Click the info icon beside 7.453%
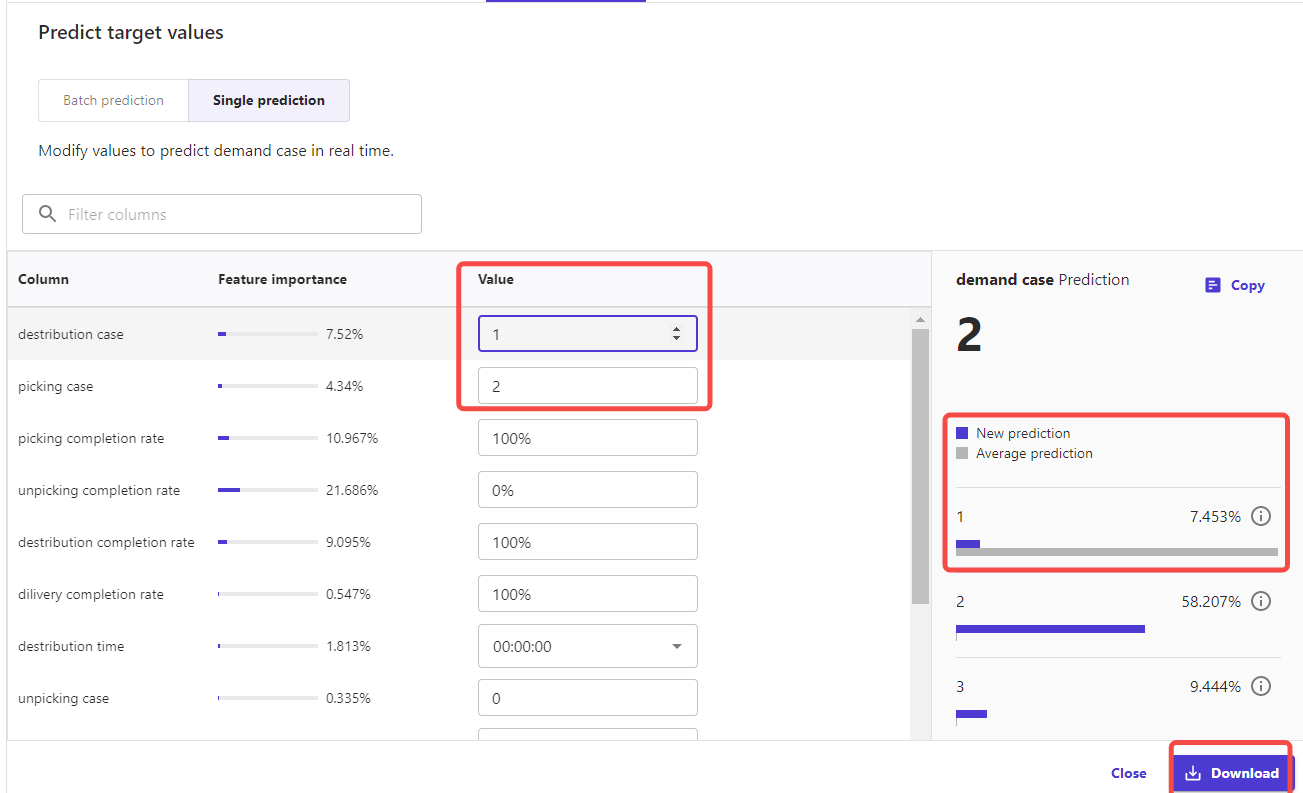Viewport: 1303px width, 793px height. click(x=1261, y=517)
